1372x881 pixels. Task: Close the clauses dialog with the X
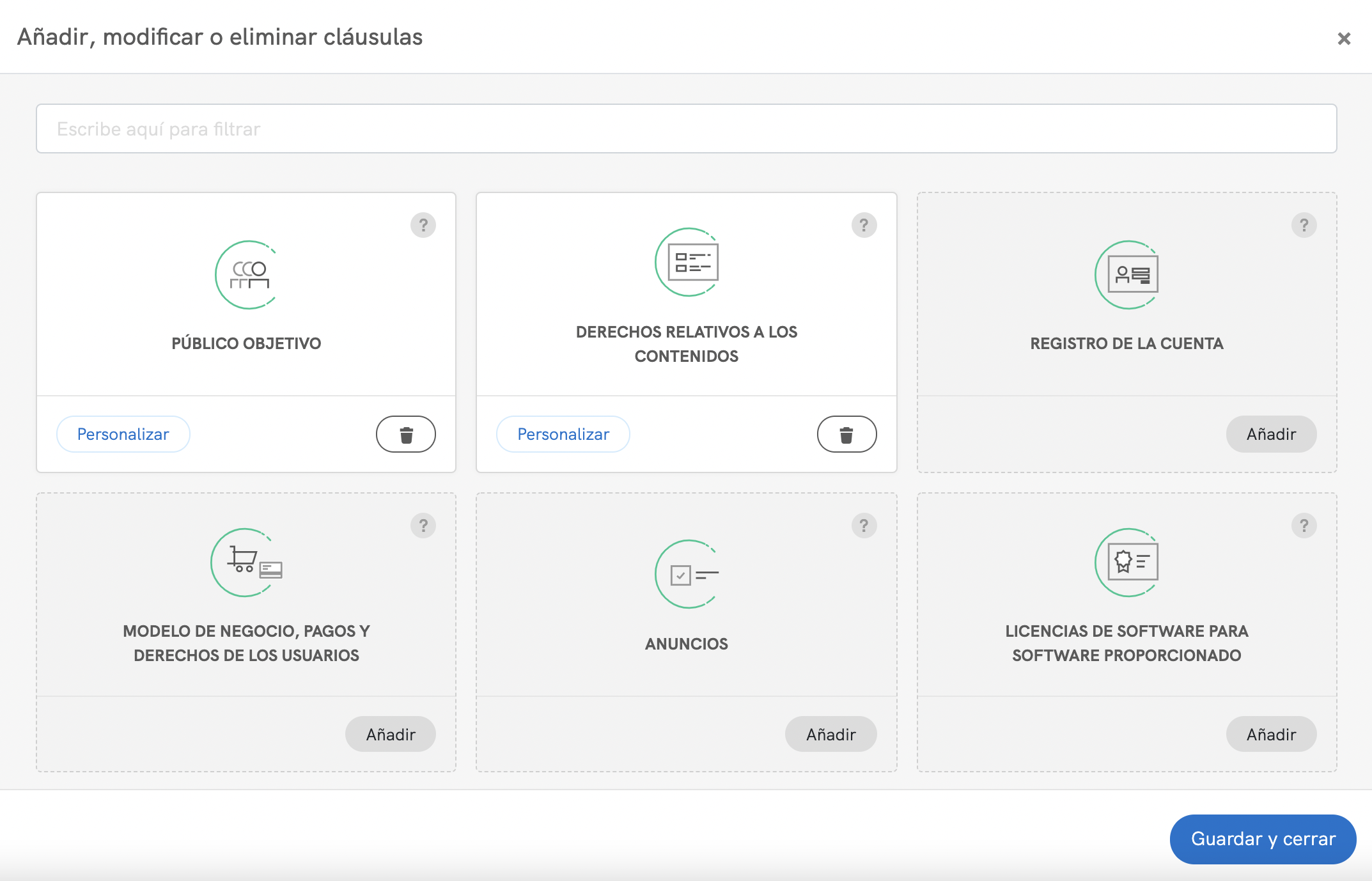point(1344,39)
